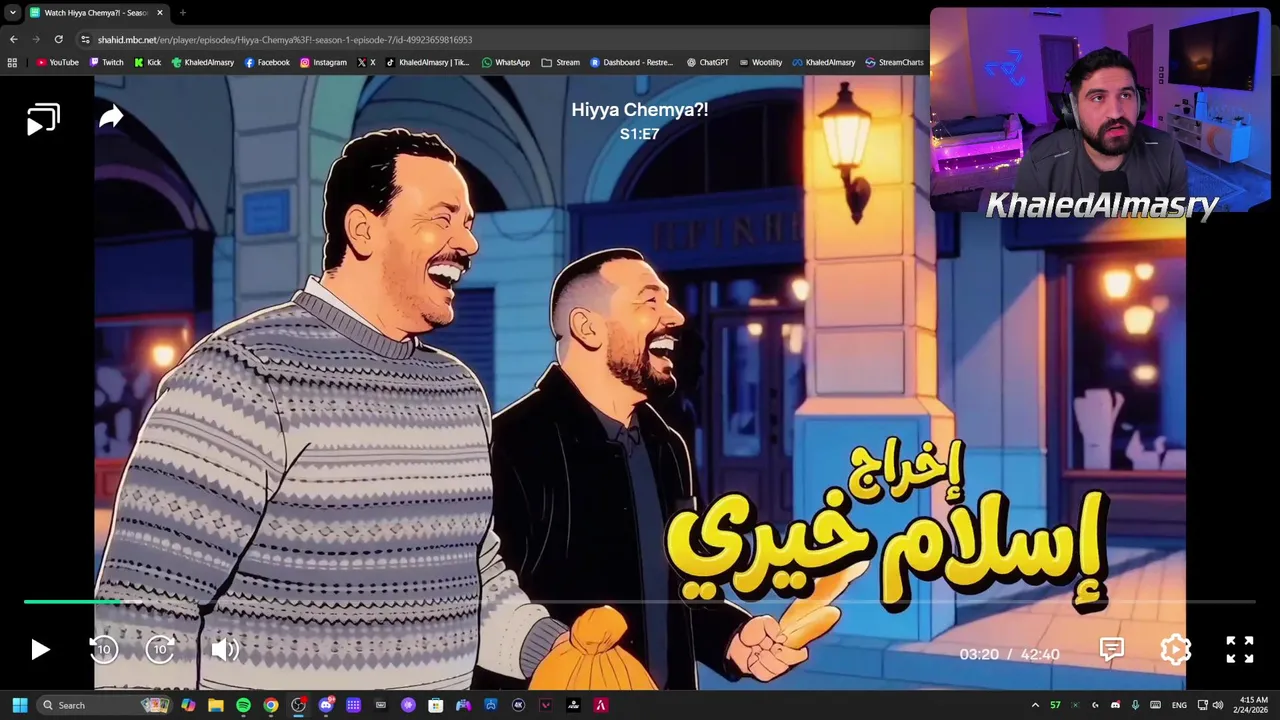Switch the ENG input language

point(1179,705)
